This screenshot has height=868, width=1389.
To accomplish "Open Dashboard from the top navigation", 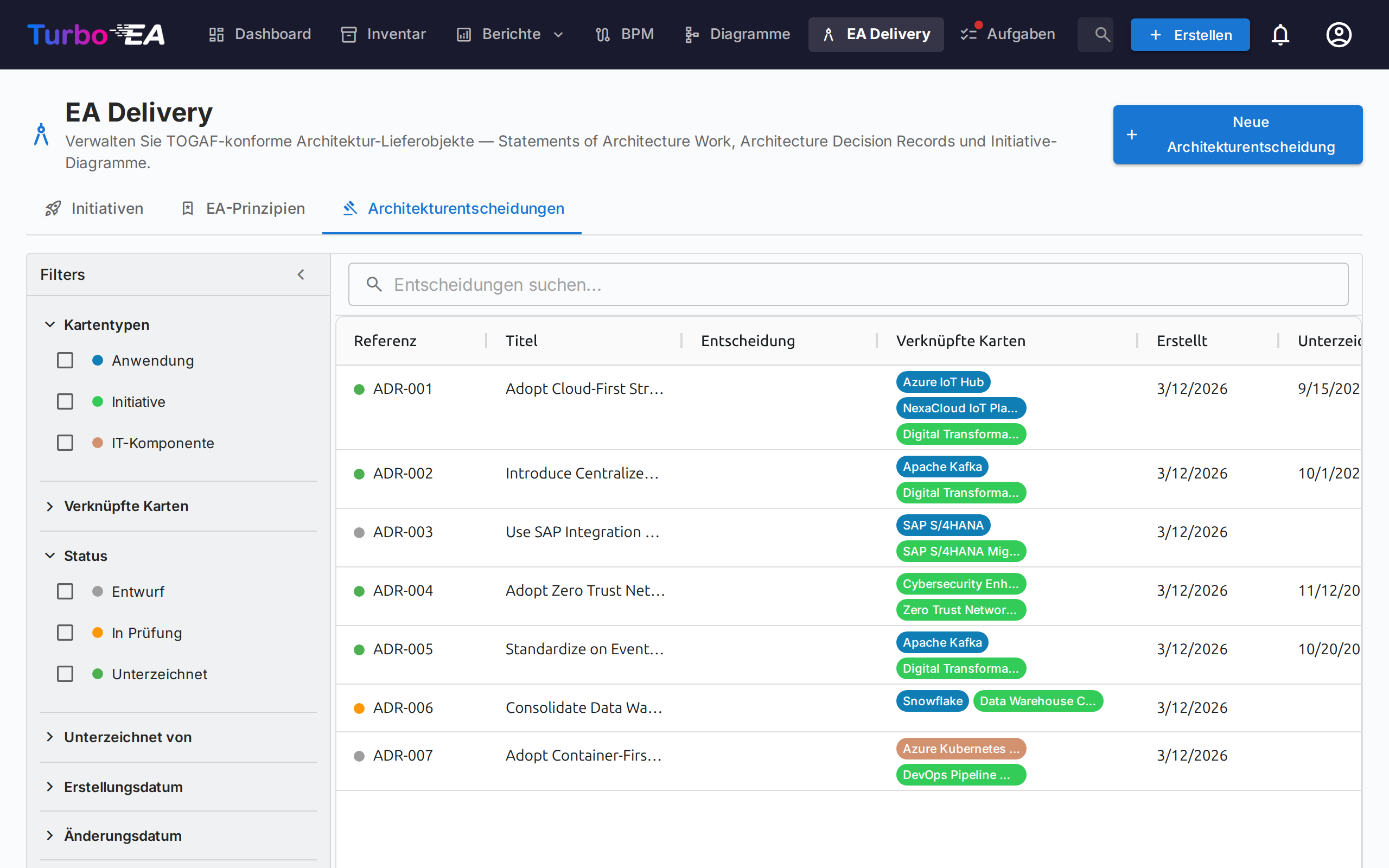I will [x=260, y=34].
